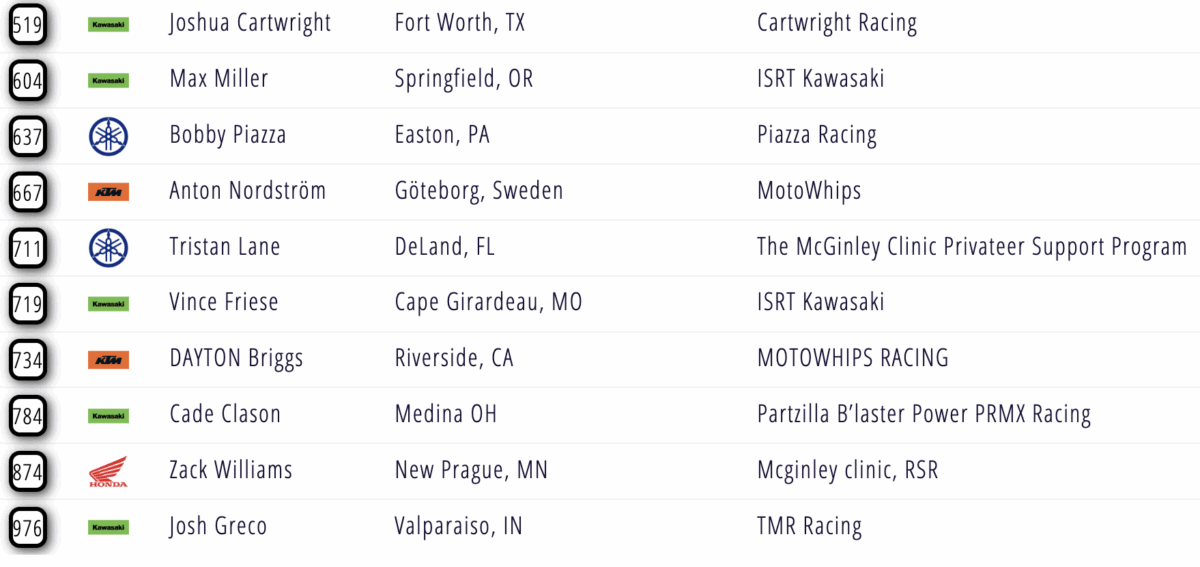This screenshot has height=567, width=1200.
Task: Select number badge 519
Action: pos(27,24)
